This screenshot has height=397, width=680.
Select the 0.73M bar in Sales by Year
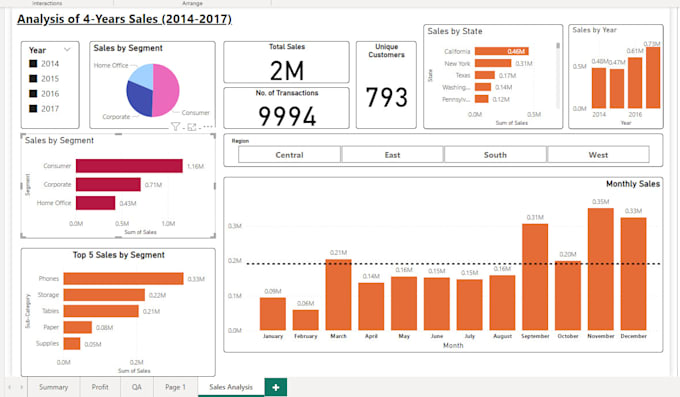(x=653, y=78)
